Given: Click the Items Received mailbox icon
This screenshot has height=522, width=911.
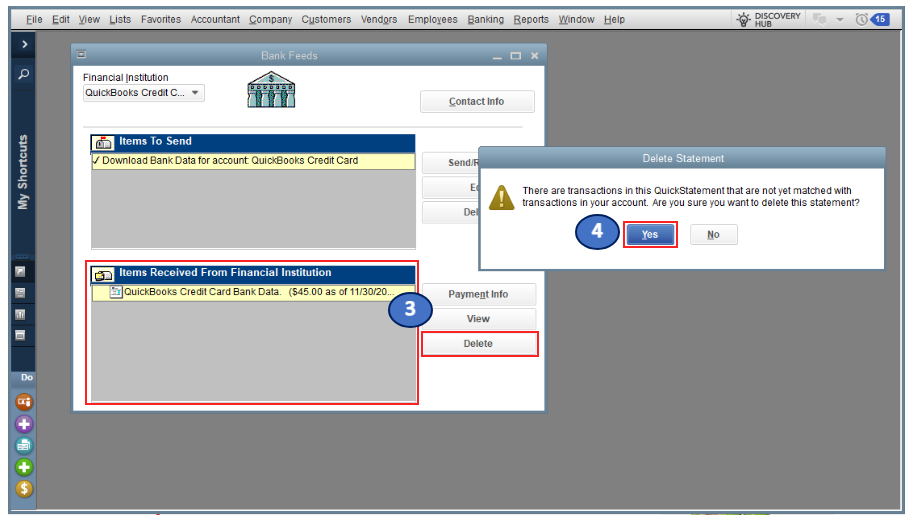Looking at the screenshot, I should [x=103, y=274].
